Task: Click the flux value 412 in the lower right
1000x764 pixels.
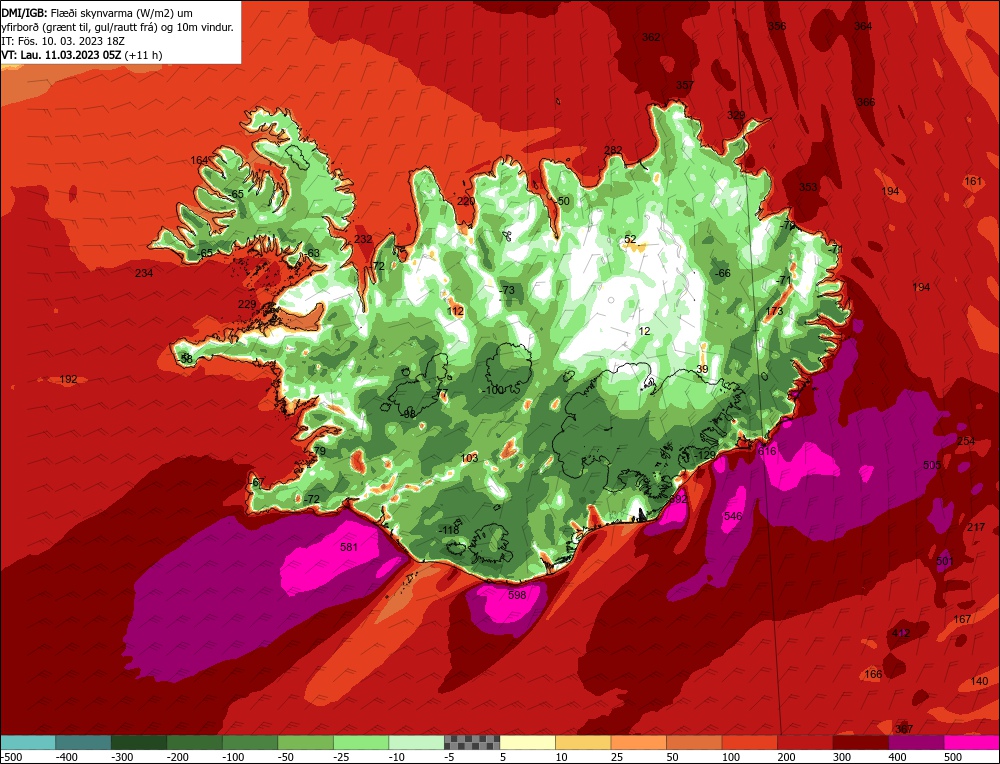Action: [901, 633]
